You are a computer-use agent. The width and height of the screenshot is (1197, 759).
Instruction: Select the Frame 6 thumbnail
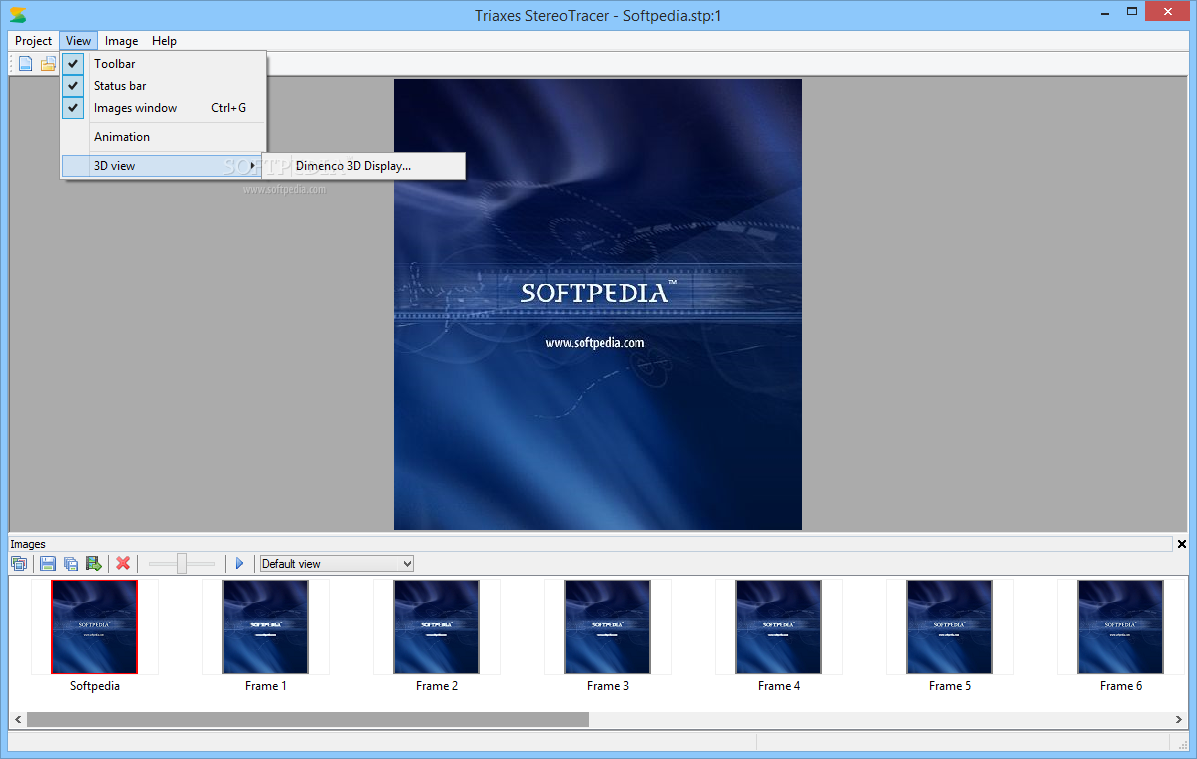tap(1121, 627)
